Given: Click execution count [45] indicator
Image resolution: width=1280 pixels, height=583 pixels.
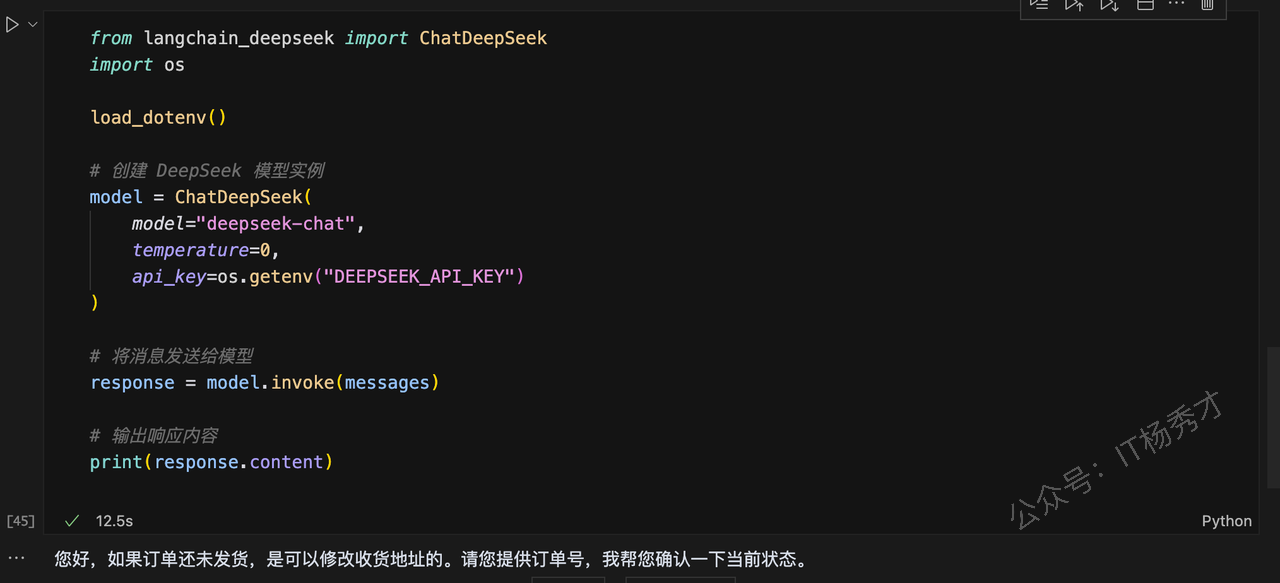Looking at the screenshot, I should (x=20, y=521).
